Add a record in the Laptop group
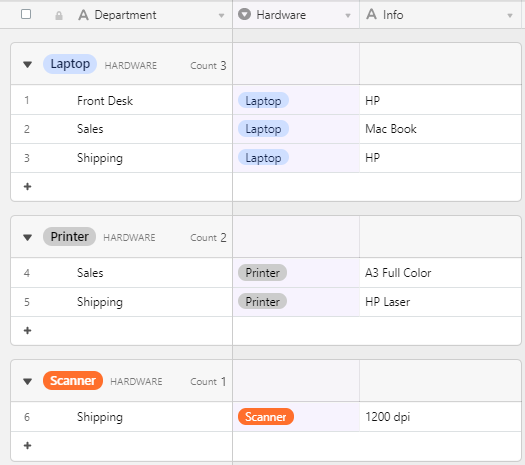This screenshot has height=465, width=525. tap(27, 187)
